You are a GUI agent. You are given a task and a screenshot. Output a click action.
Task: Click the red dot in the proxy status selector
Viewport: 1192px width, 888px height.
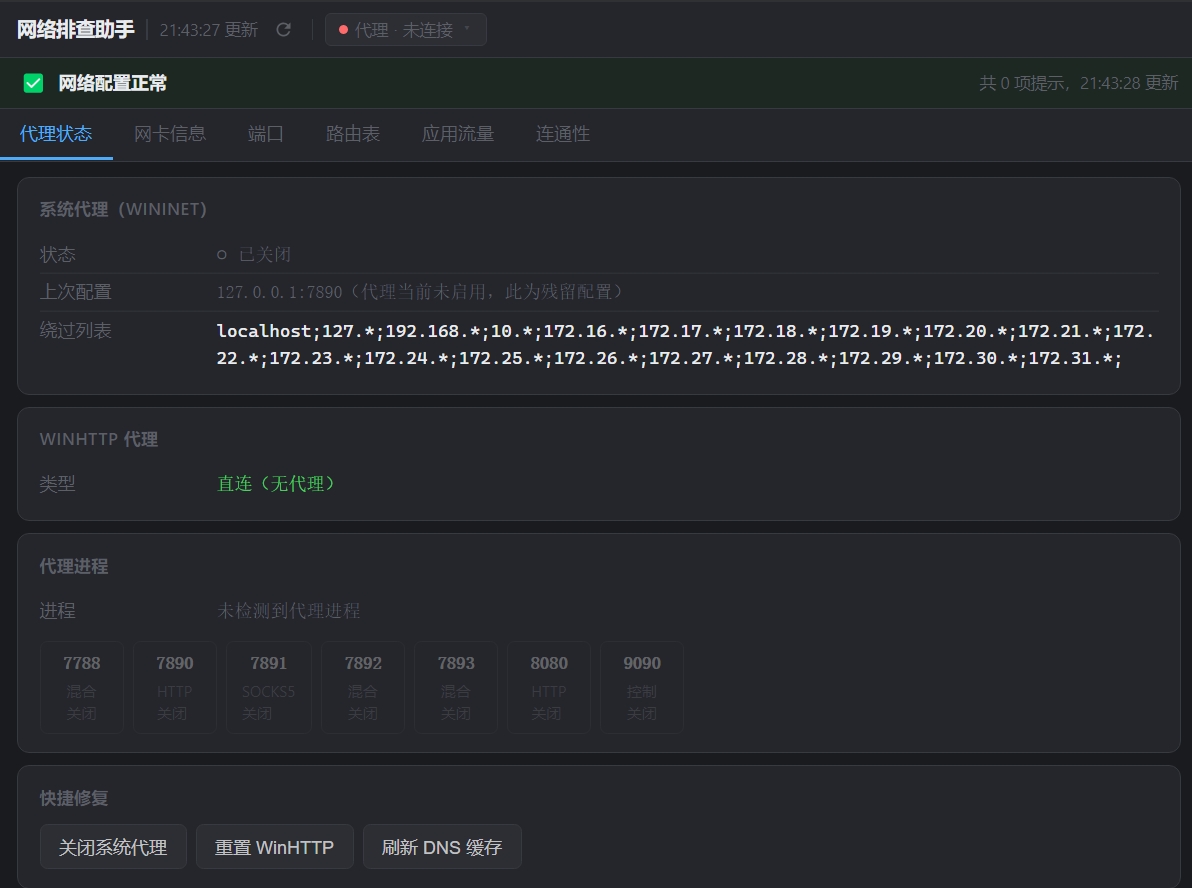coord(343,30)
